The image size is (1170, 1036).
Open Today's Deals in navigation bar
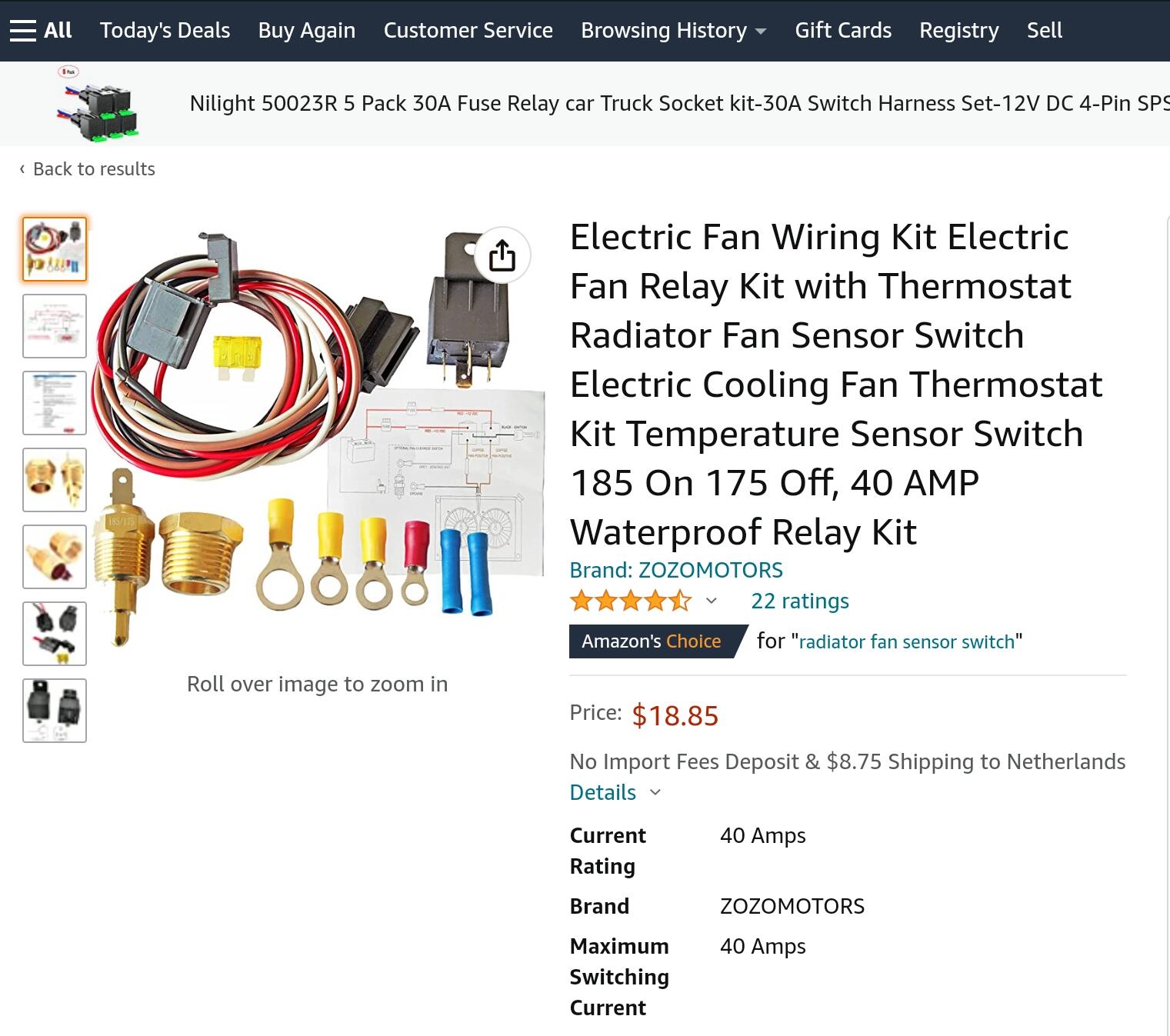[165, 31]
